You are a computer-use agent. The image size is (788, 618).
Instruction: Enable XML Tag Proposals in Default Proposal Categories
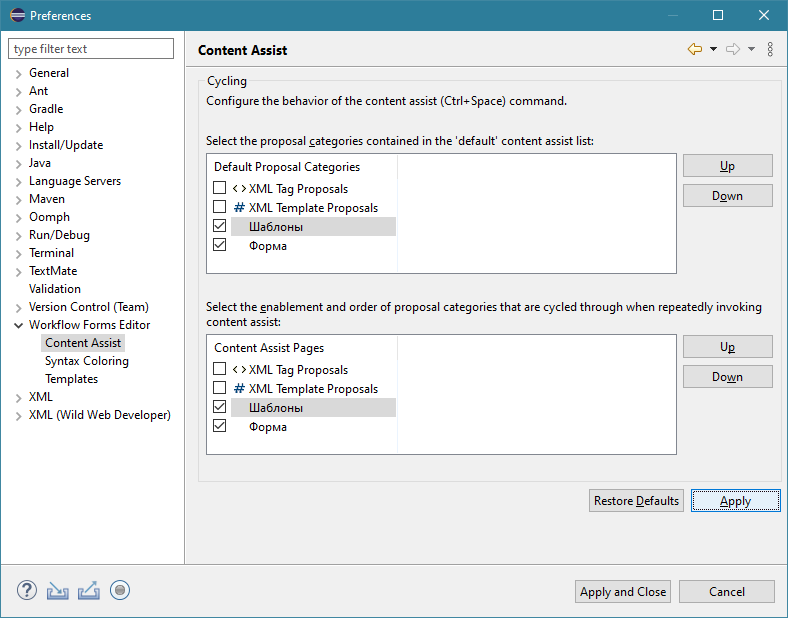point(220,188)
